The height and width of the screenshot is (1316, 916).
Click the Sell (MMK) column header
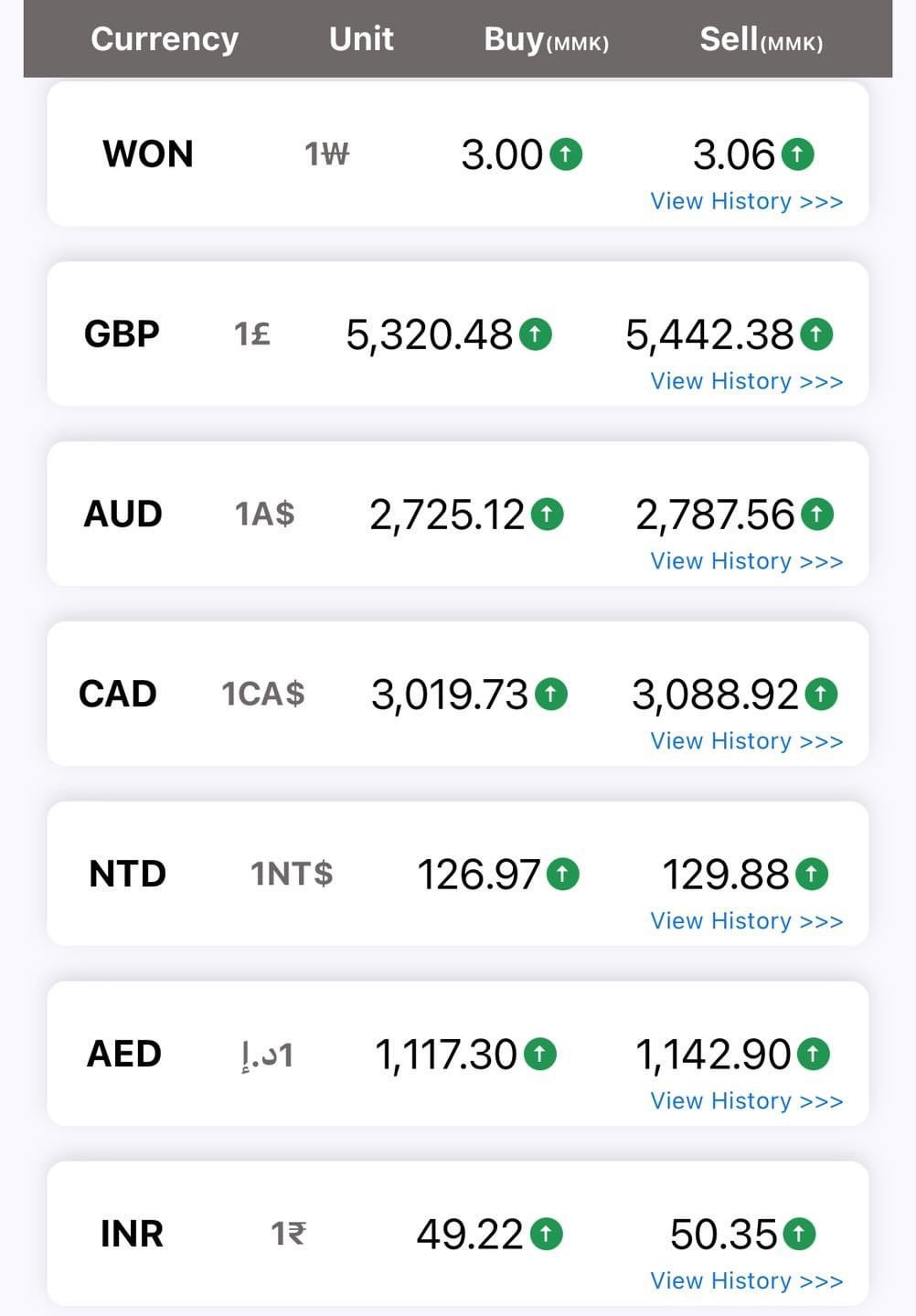point(761,39)
